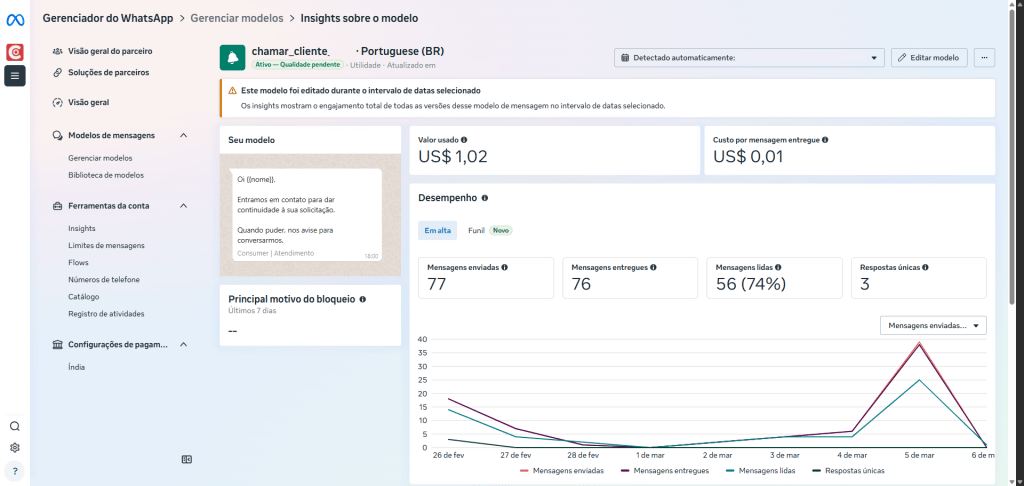1024x486 pixels.
Task: Collapse the Modelos de mensagens section
Action: (x=183, y=135)
